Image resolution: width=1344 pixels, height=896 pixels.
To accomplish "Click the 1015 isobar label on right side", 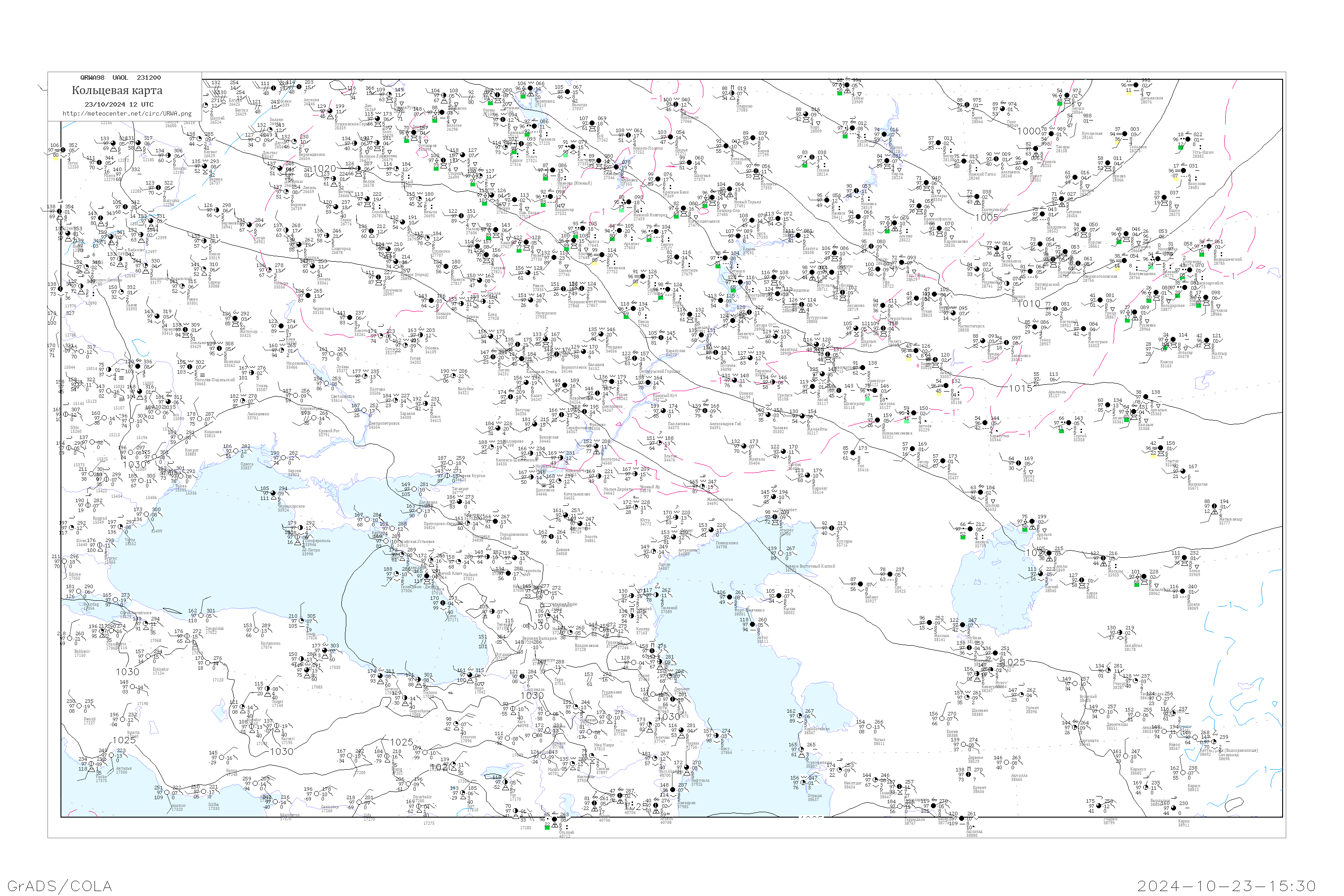I will [1020, 388].
